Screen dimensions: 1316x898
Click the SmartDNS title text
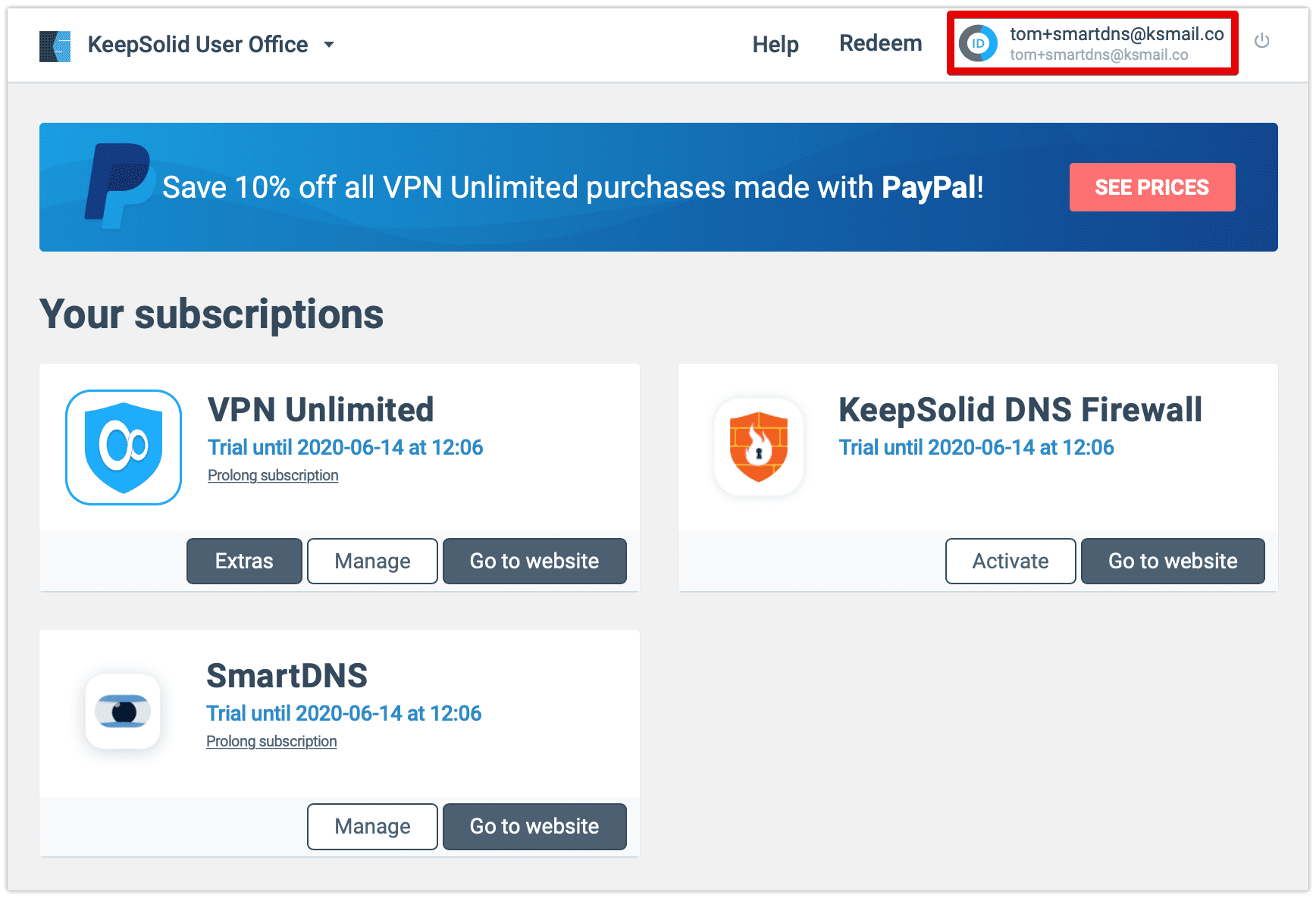click(287, 676)
